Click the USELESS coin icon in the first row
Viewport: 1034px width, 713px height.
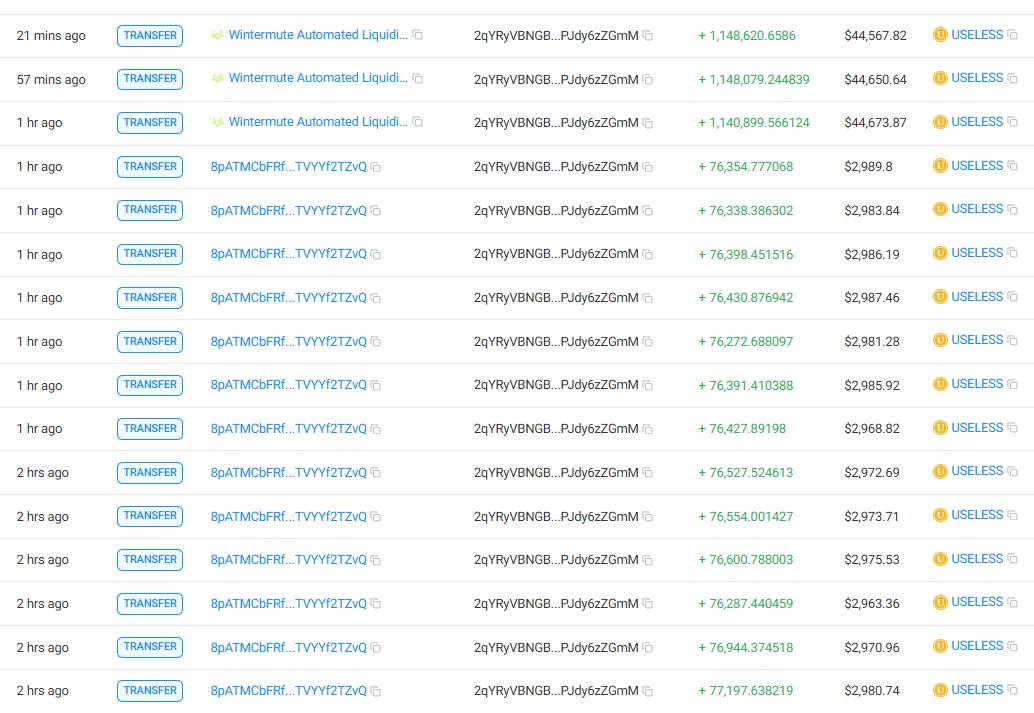click(x=939, y=34)
